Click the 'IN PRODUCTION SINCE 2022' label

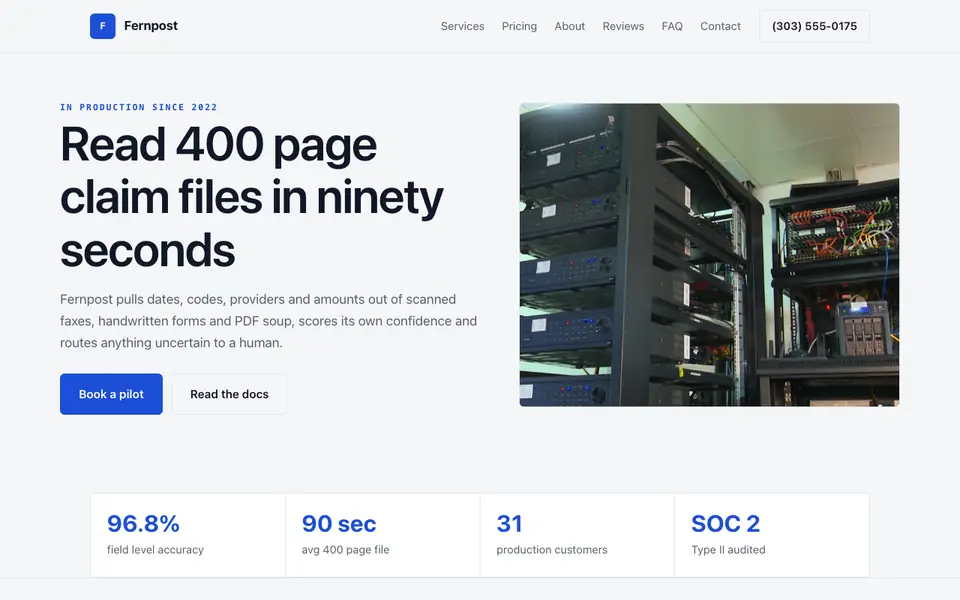[138, 107]
